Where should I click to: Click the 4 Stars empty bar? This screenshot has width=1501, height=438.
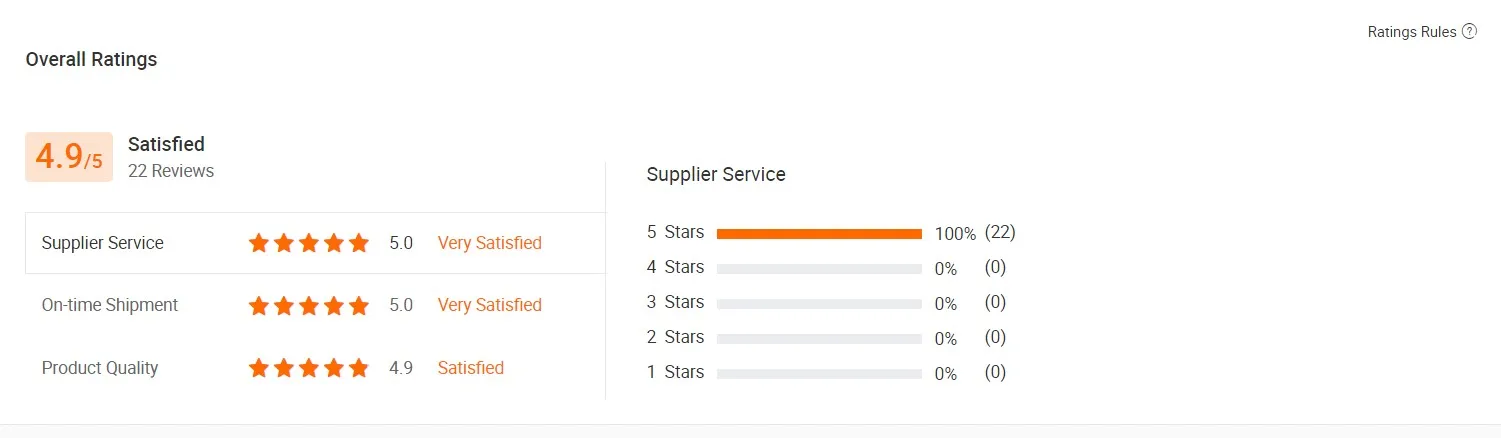[x=819, y=269]
